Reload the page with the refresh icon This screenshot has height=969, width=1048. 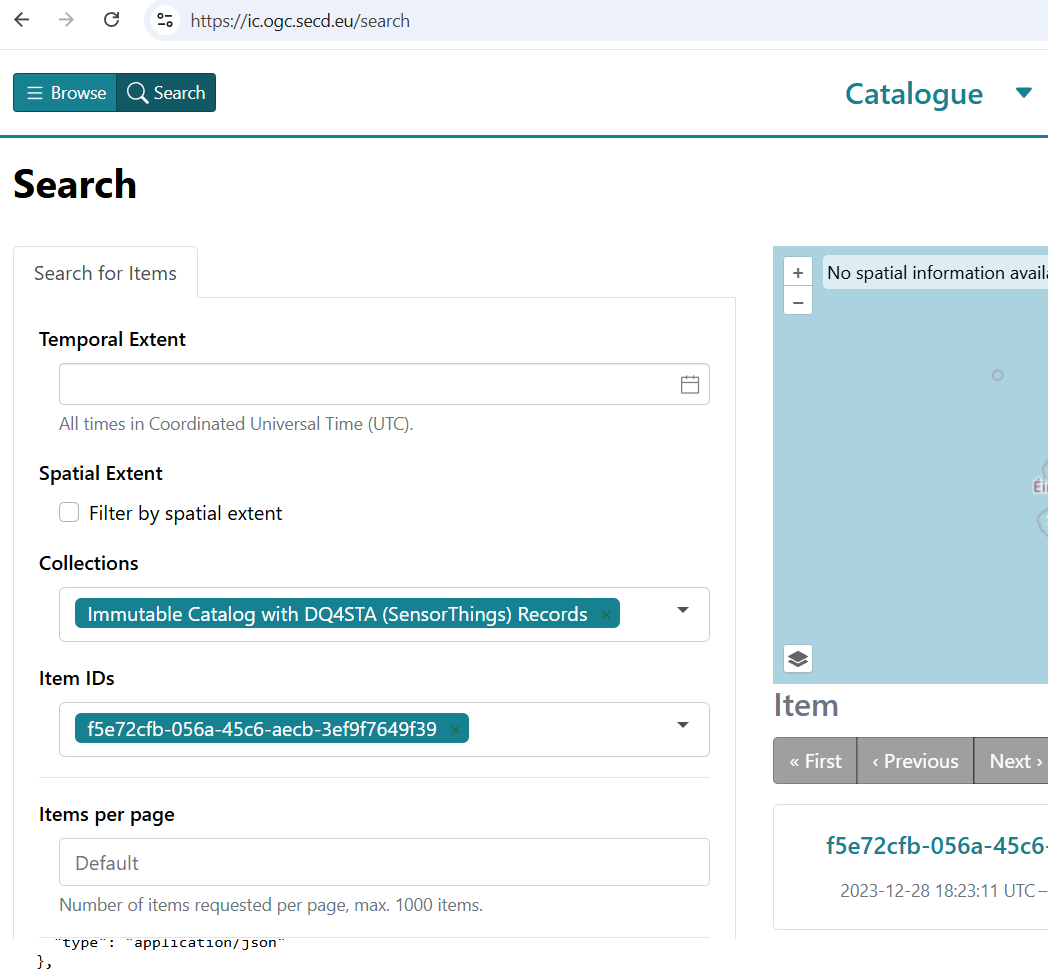[x=112, y=20]
